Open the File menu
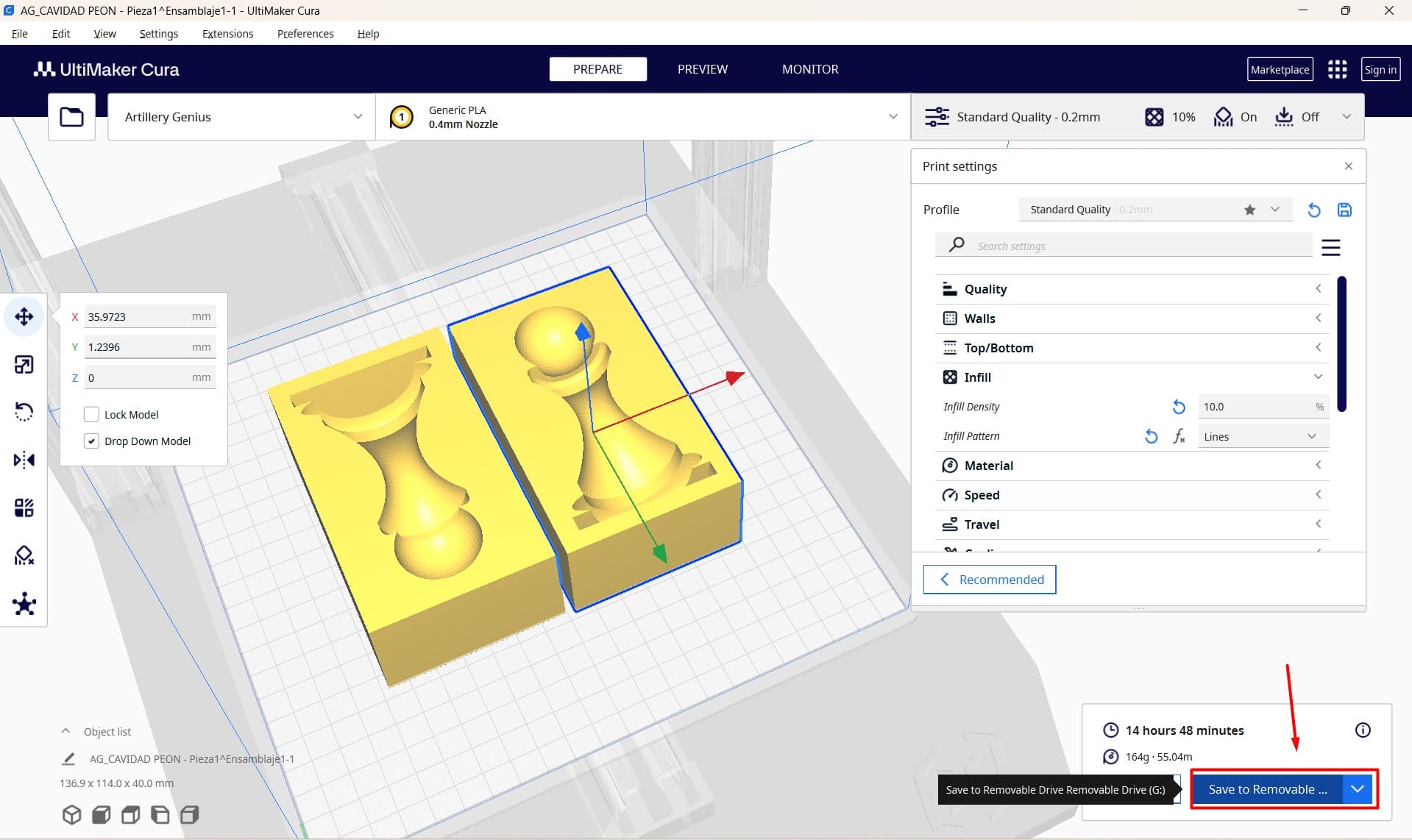The width and height of the screenshot is (1412, 840). (x=20, y=34)
